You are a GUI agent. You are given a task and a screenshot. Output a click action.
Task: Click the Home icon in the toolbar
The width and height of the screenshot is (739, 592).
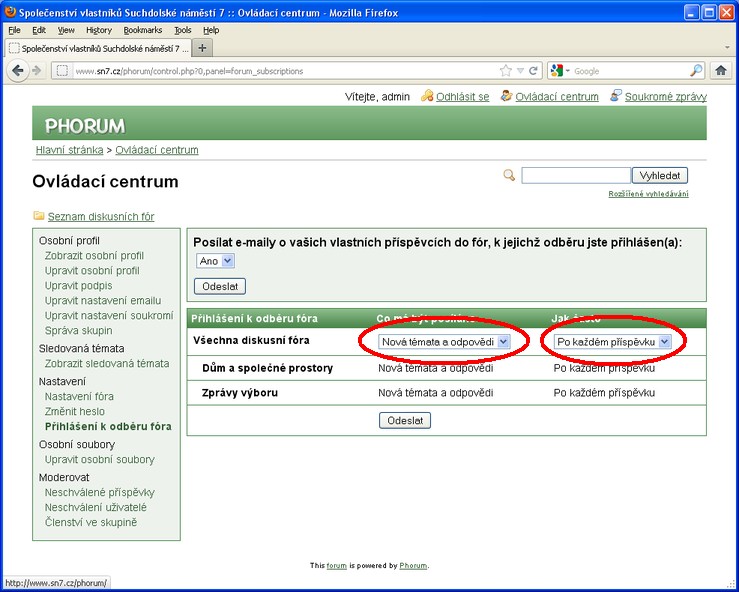coord(721,71)
